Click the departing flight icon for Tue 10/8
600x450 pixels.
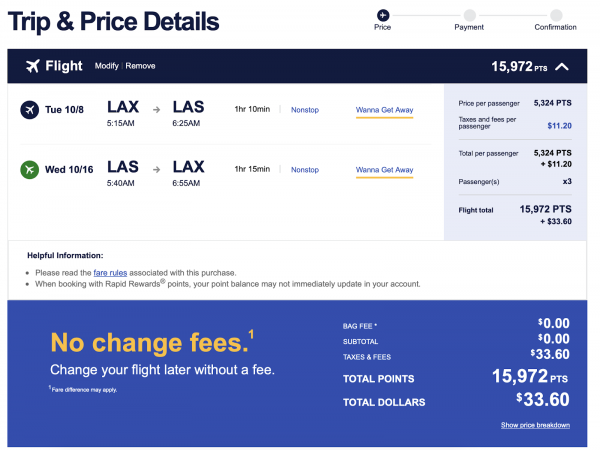tap(29, 109)
